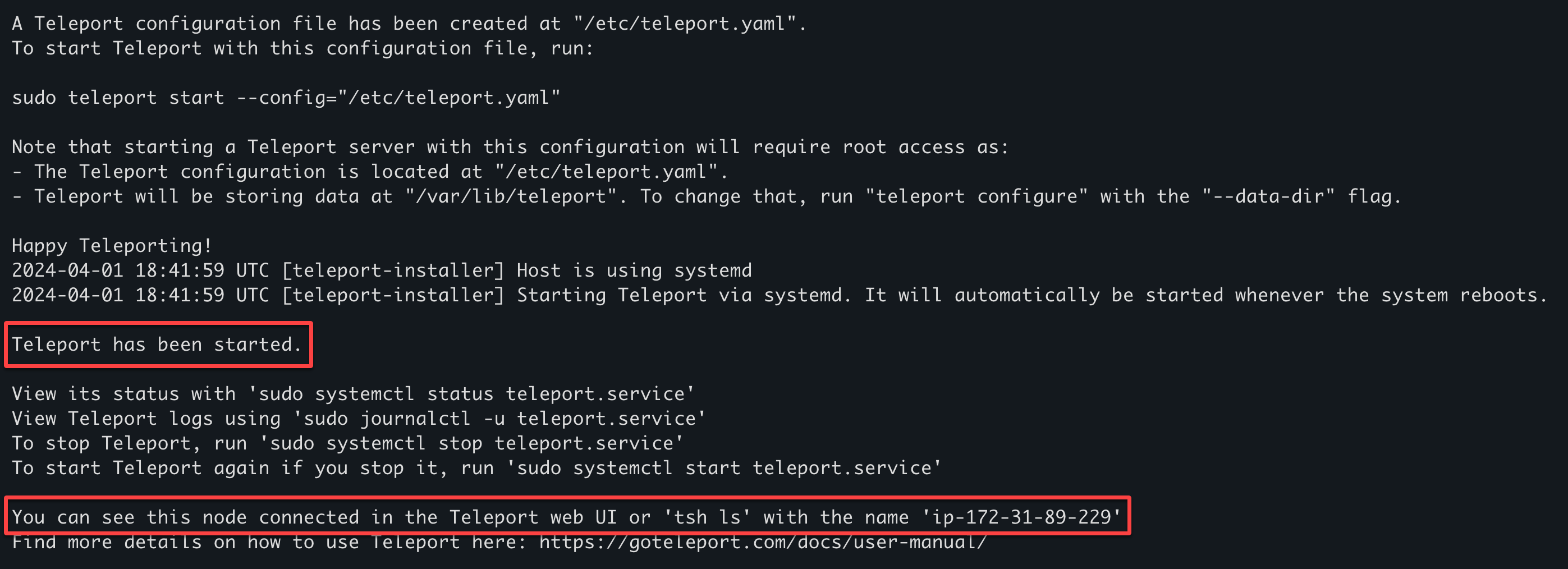Click the goteleport.com user-manual URL

tap(763, 542)
